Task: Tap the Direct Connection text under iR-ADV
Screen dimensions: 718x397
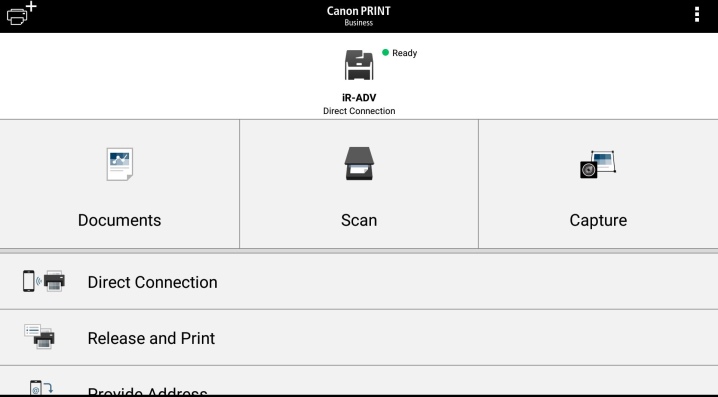Action: point(359,111)
